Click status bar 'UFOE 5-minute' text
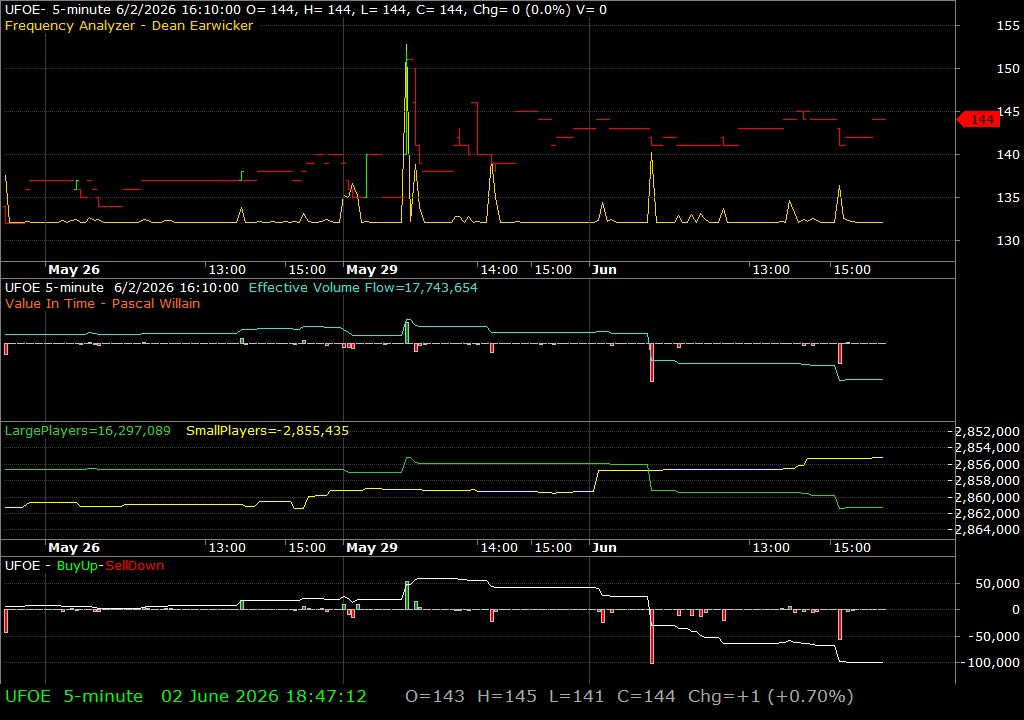 (x=74, y=696)
